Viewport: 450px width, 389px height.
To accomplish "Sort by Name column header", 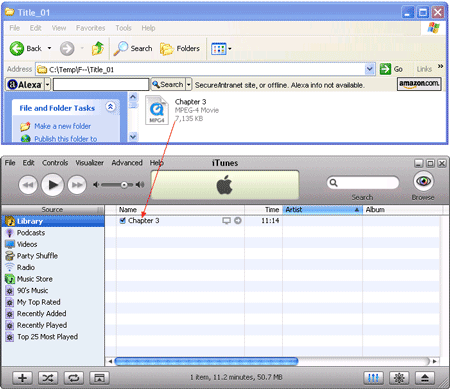I will tap(180, 210).
